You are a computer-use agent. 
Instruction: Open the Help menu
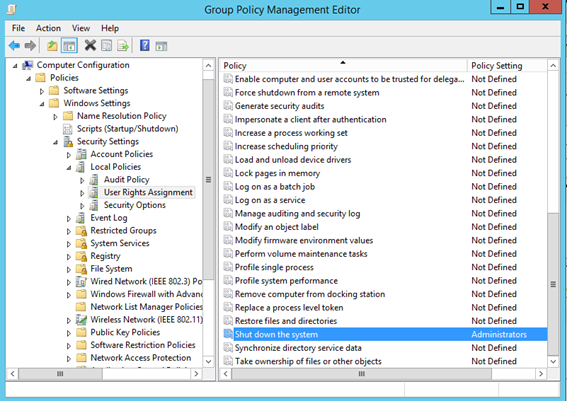[110, 28]
